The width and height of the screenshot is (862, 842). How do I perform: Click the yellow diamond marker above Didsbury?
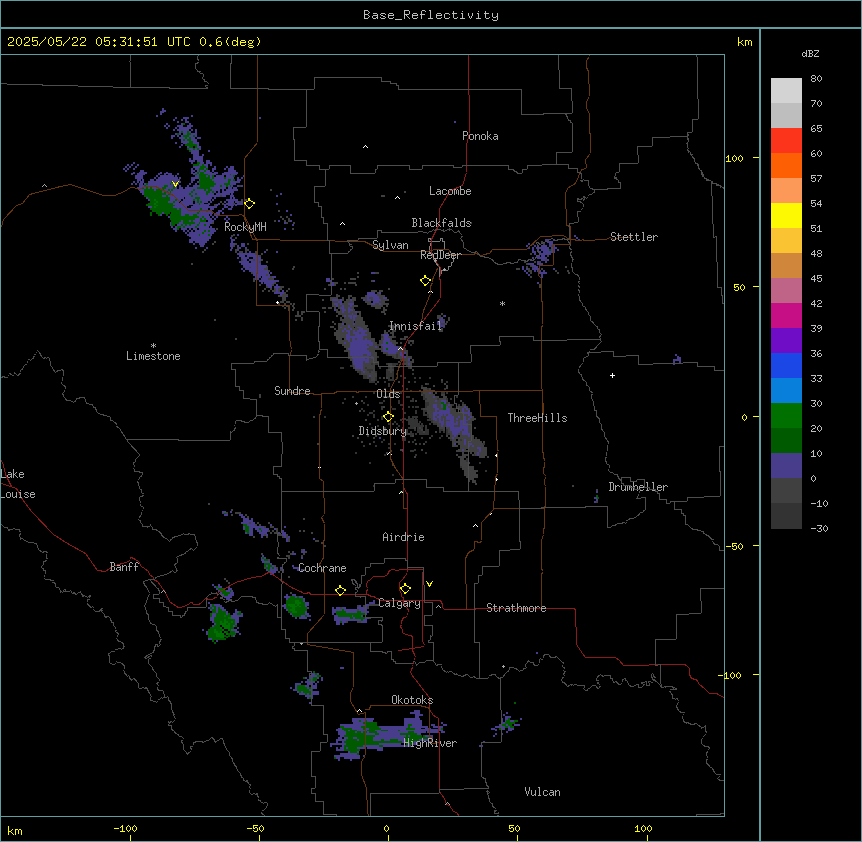coord(388,417)
